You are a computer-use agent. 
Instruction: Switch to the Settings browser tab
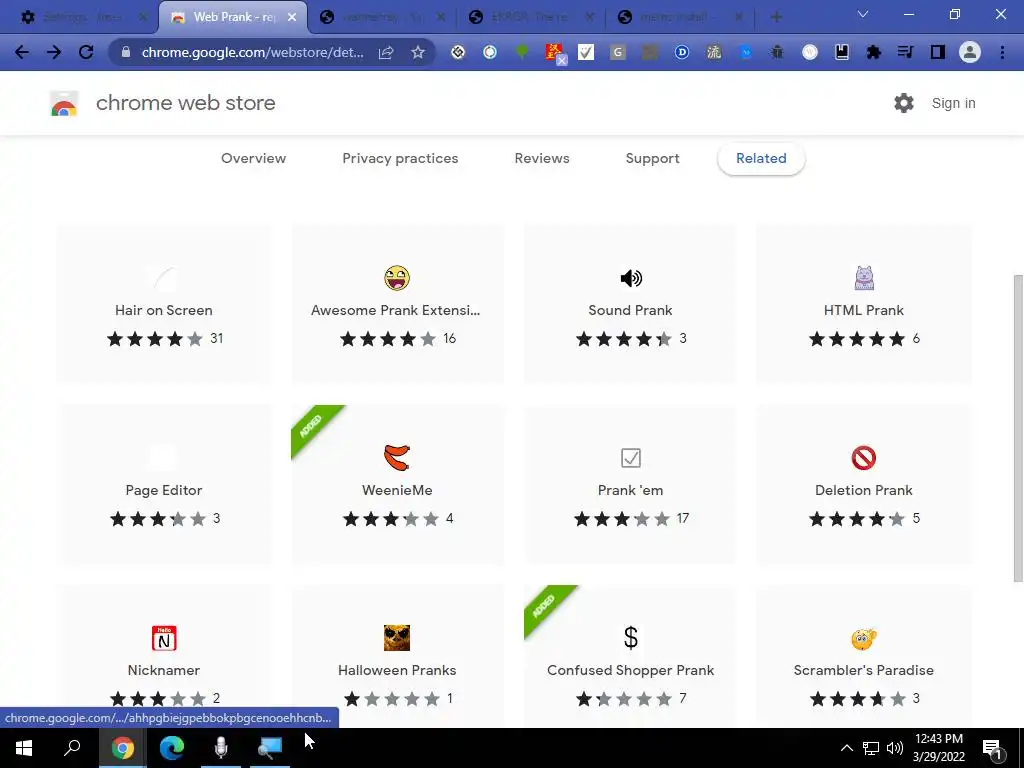click(80, 17)
